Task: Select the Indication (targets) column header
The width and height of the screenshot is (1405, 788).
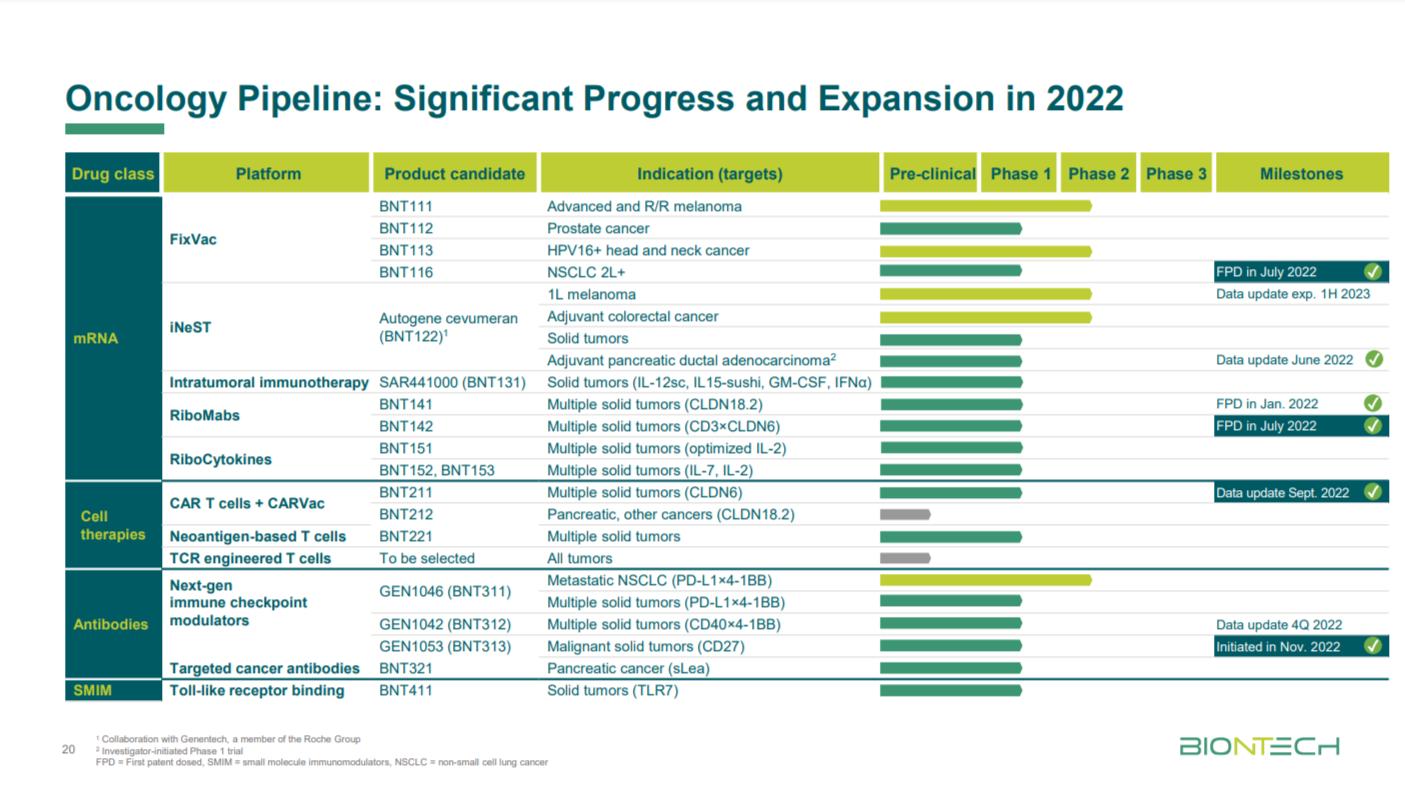Action: point(710,173)
